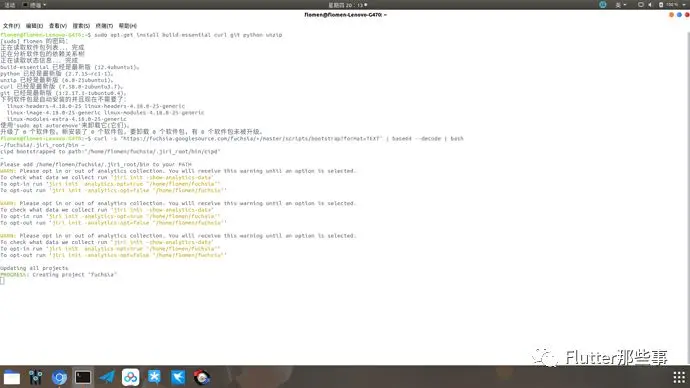
Task: Launch the red-black circular dock icon
Action: point(202,377)
